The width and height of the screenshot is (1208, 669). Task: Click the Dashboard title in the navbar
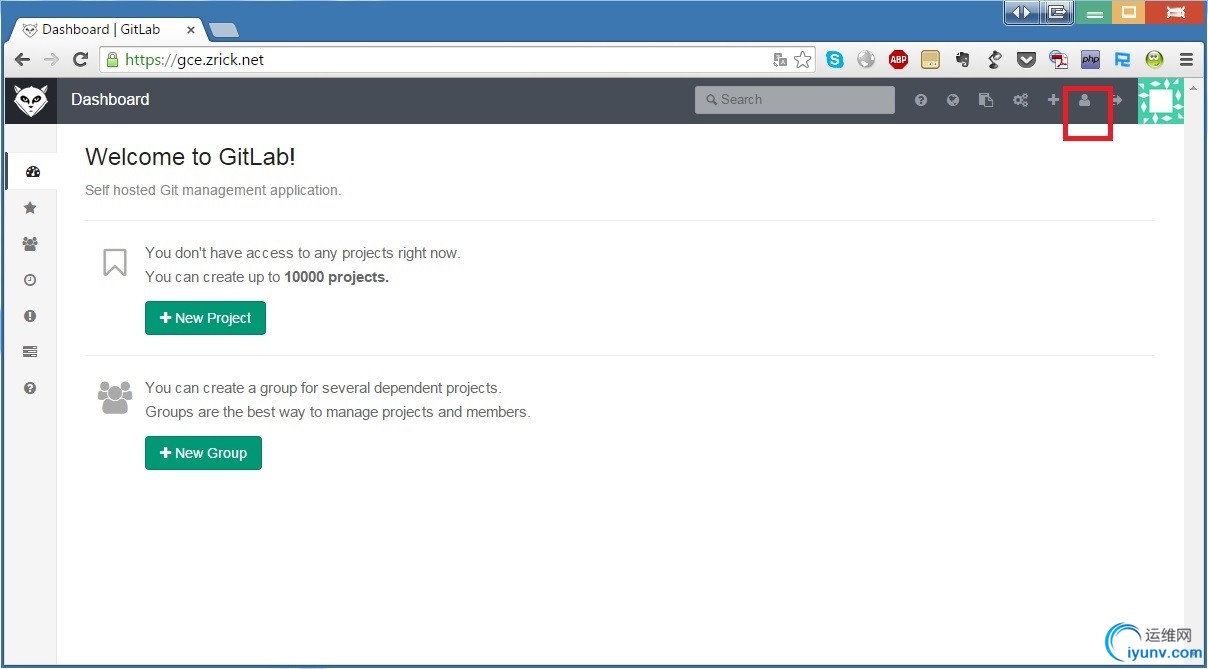coord(110,100)
